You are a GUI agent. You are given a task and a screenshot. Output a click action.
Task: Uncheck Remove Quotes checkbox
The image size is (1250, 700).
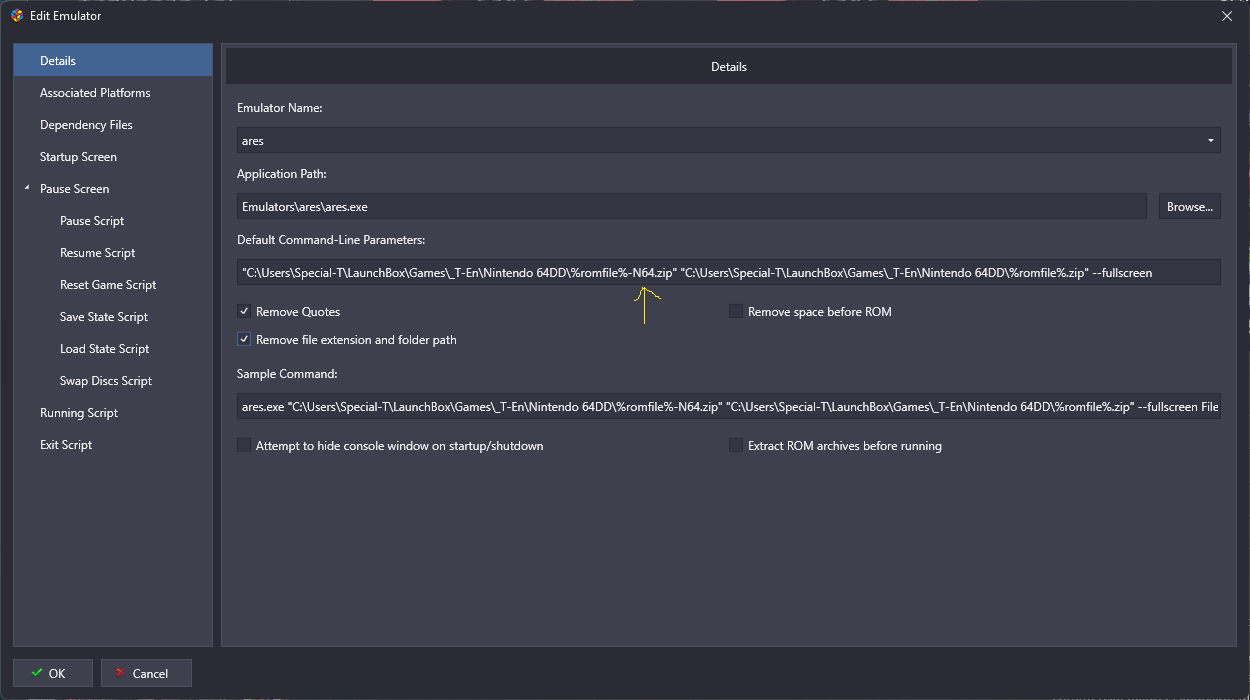[244, 312]
